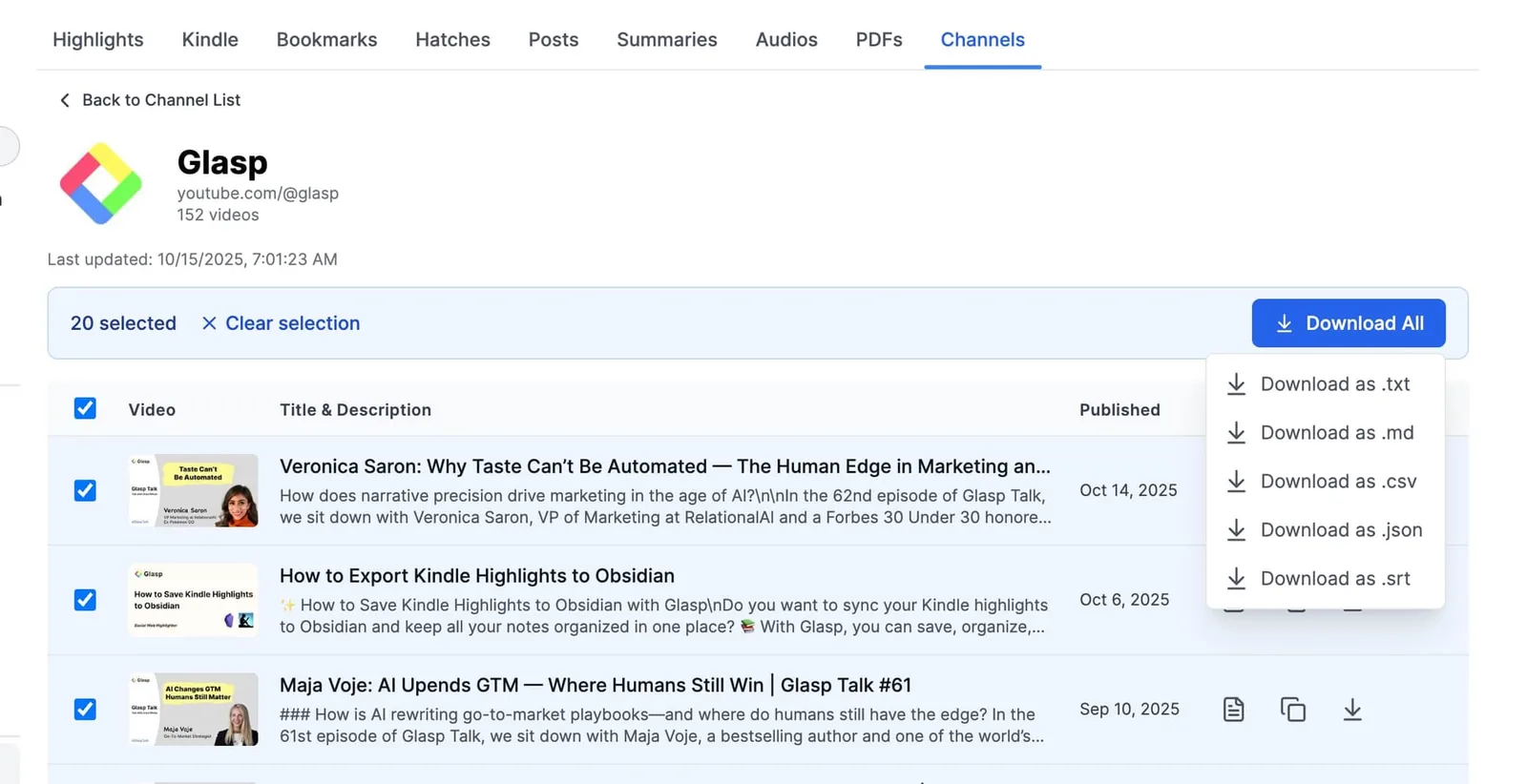Image resolution: width=1527 pixels, height=784 pixels.
Task: Choose Download as .txt option
Action: pyautogui.click(x=1325, y=384)
